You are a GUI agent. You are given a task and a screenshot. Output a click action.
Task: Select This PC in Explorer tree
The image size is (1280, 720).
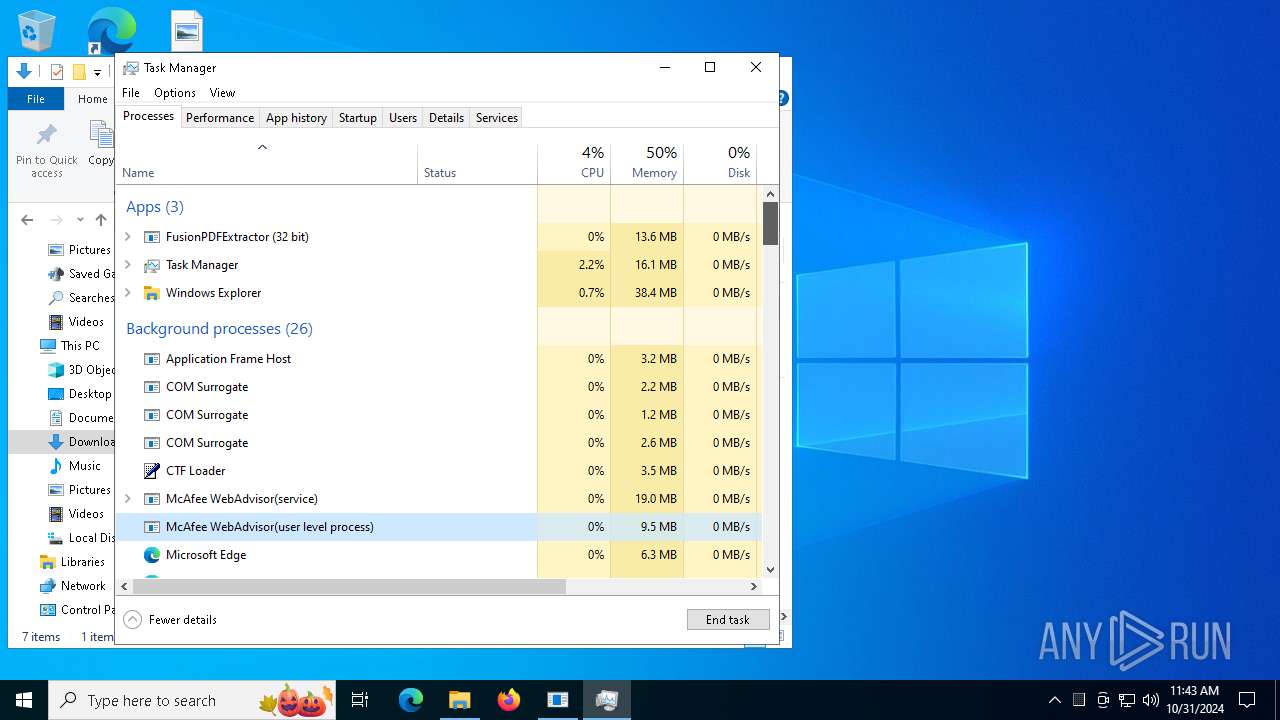tap(80, 346)
